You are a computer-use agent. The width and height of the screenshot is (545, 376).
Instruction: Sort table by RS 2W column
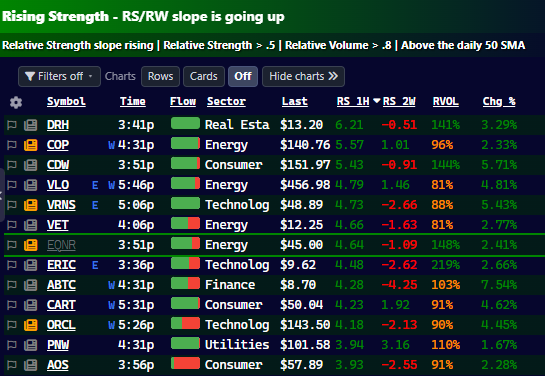[x=399, y=101]
